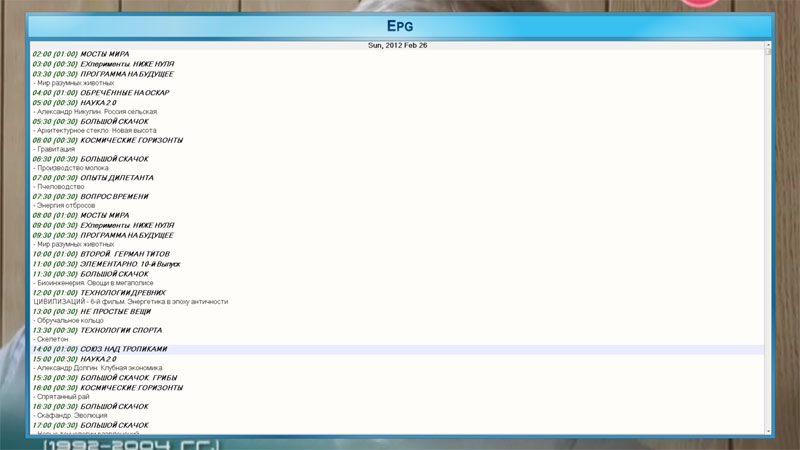Pick the 07:00 ОПЫТЫ ДИЛЕТАНТА programme

tap(93, 178)
